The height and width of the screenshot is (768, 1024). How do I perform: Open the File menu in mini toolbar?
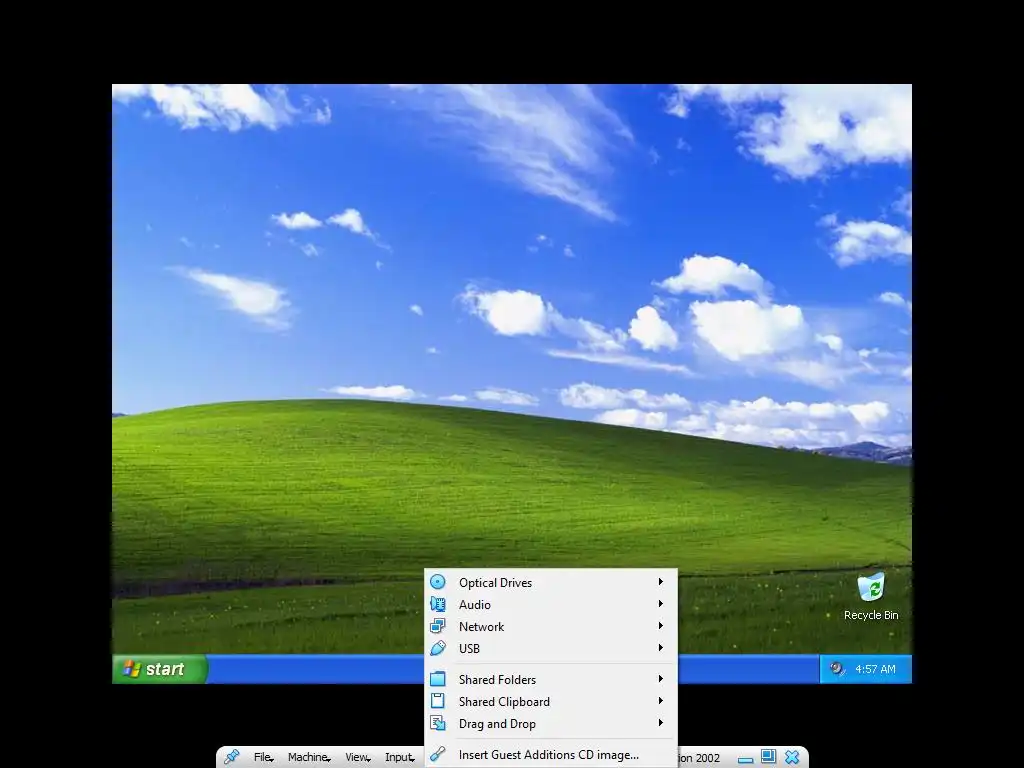point(263,757)
